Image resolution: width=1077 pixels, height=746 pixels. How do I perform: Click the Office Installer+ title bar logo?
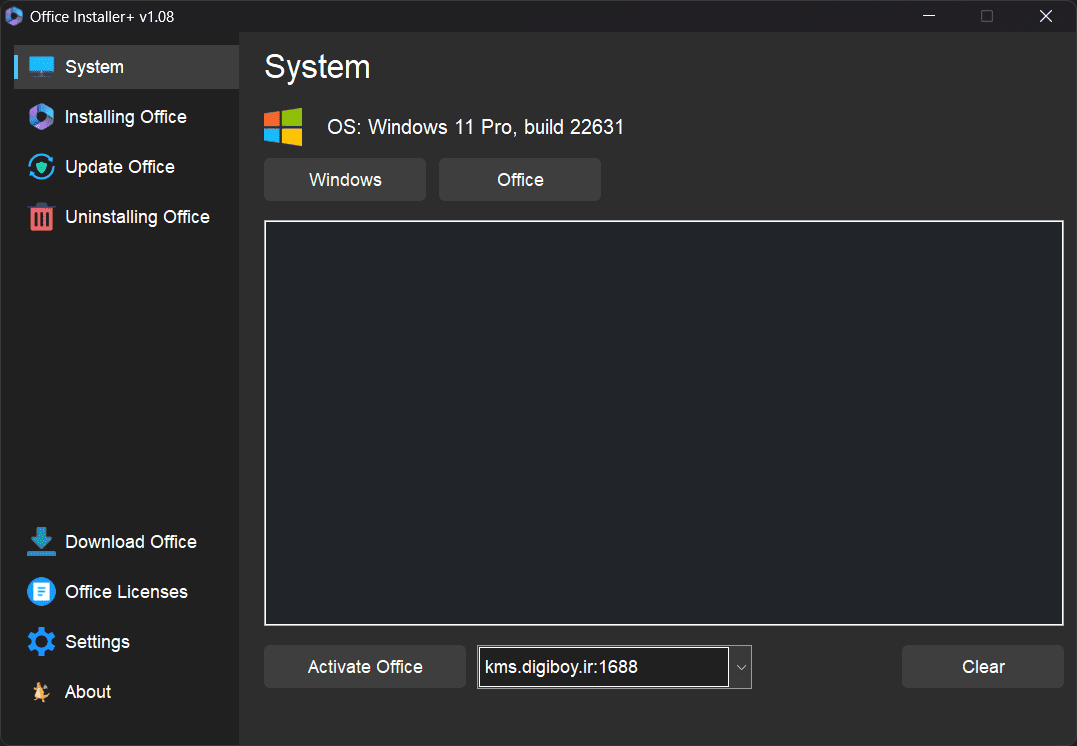14,16
